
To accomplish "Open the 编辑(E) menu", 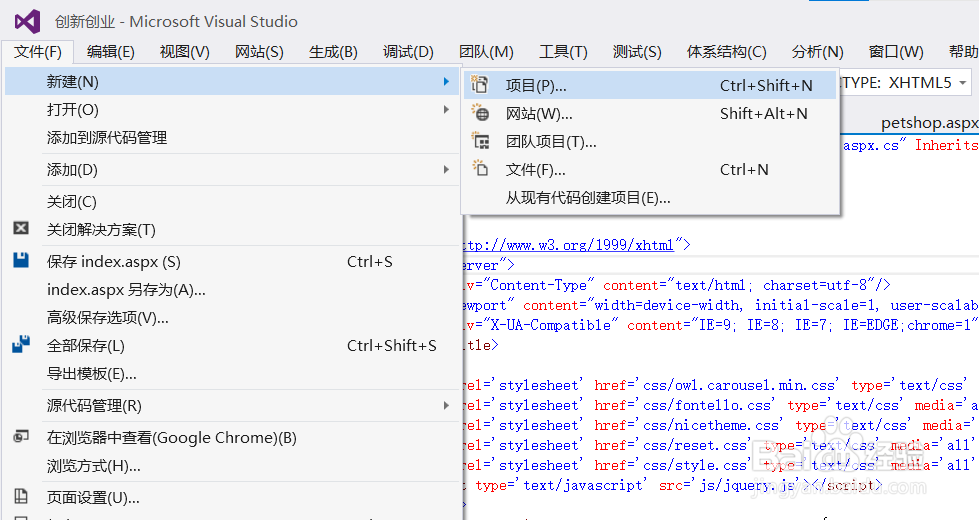I will (x=111, y=52).
